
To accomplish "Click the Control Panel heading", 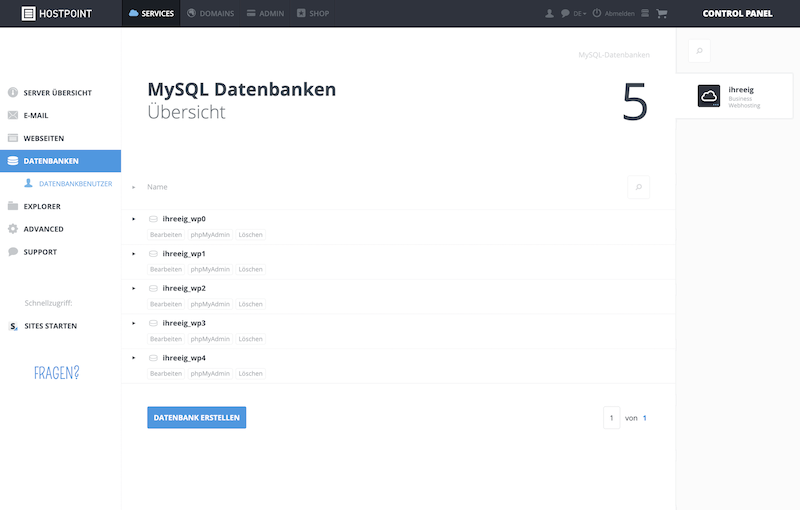I will pyautogui.click(x=737, y=13).
